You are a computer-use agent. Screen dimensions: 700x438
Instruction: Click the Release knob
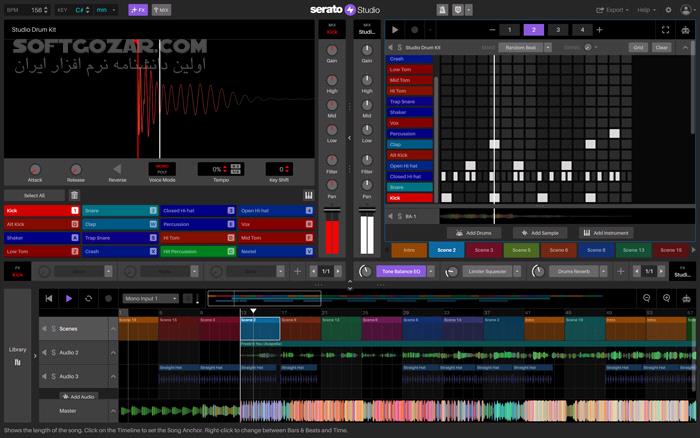coord(76,169)
